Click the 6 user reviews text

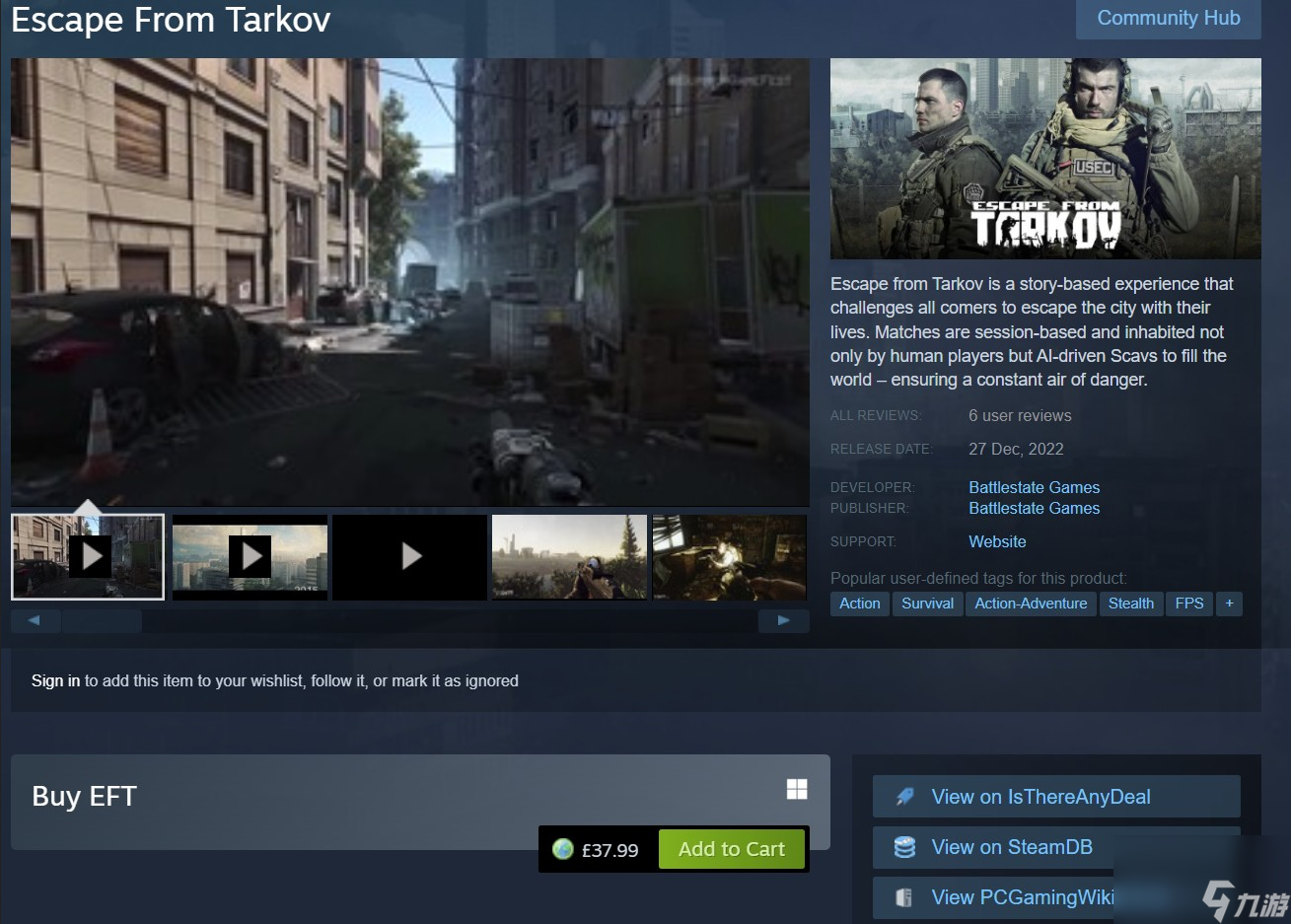coord(1020,415)
